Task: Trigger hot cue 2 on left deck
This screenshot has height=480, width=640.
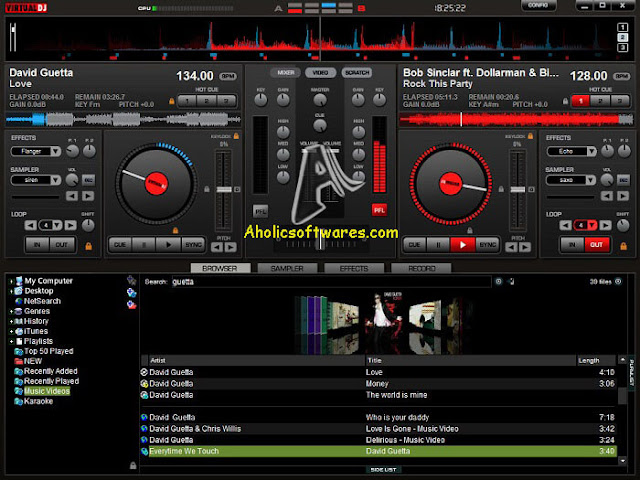Action: click(207, 101)
